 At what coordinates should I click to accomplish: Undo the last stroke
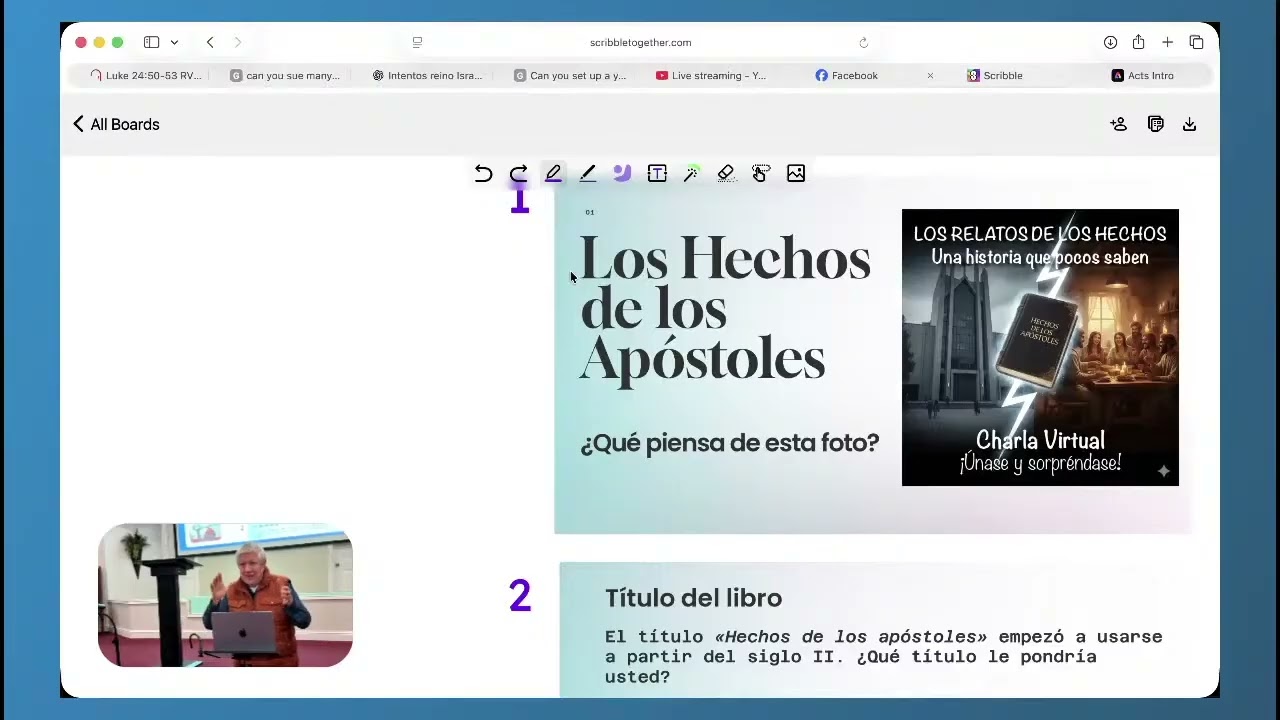(x=483, y=174)
